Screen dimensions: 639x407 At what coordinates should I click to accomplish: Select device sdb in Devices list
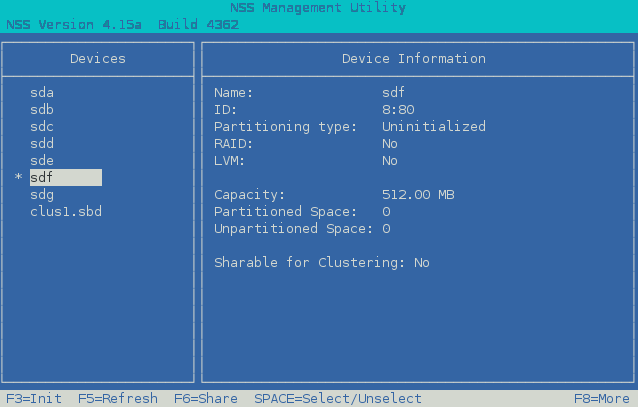42,110
